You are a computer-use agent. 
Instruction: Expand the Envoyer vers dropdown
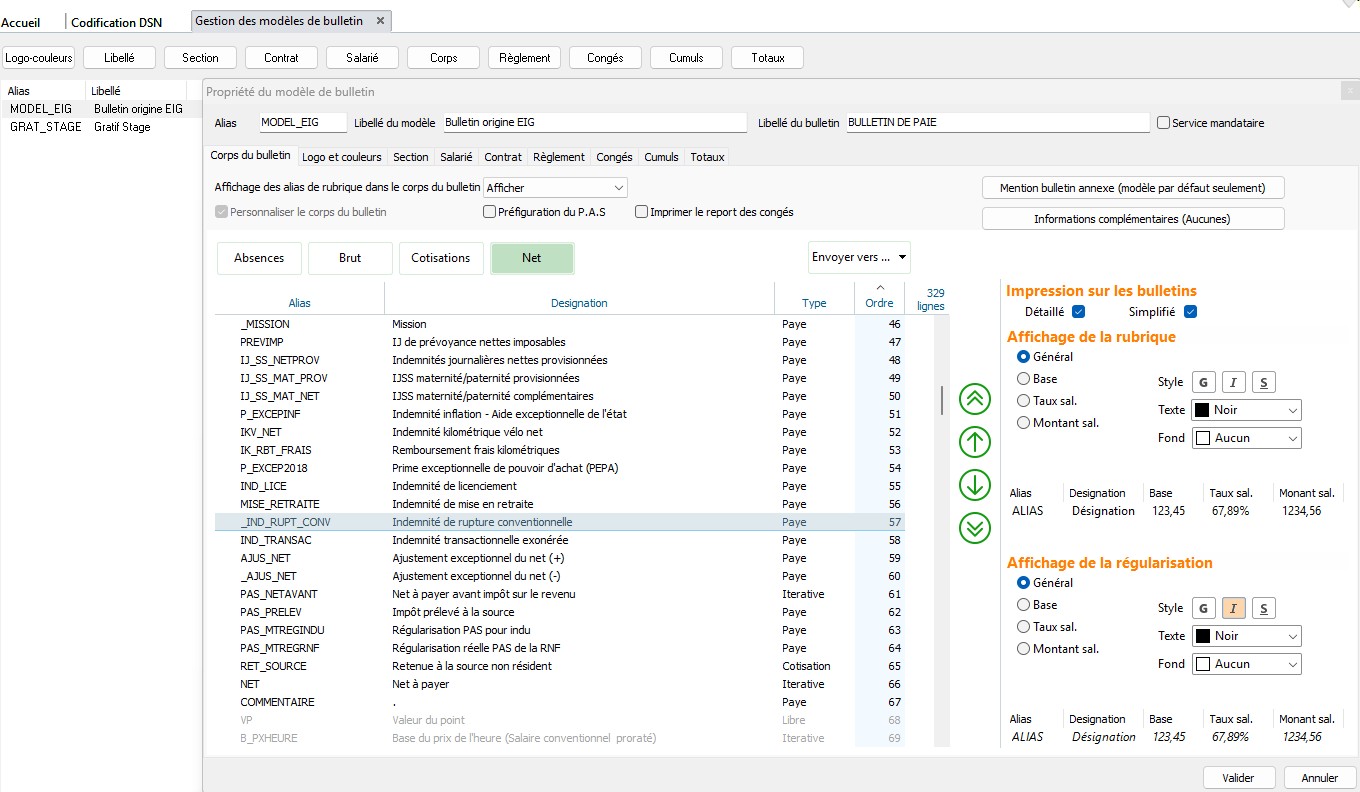859,258
